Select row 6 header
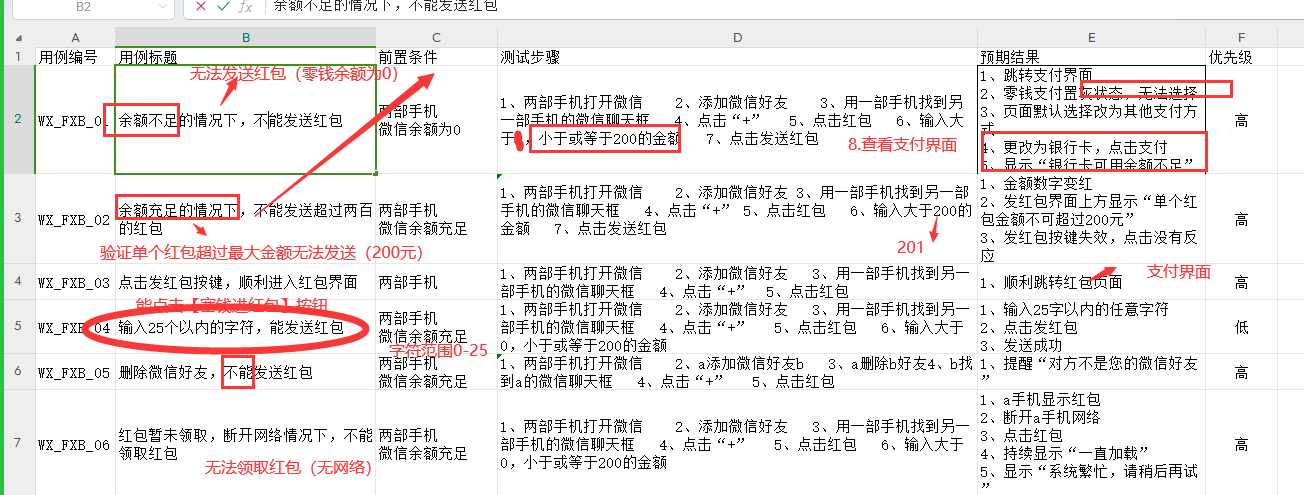 click(x=17, y=371)
